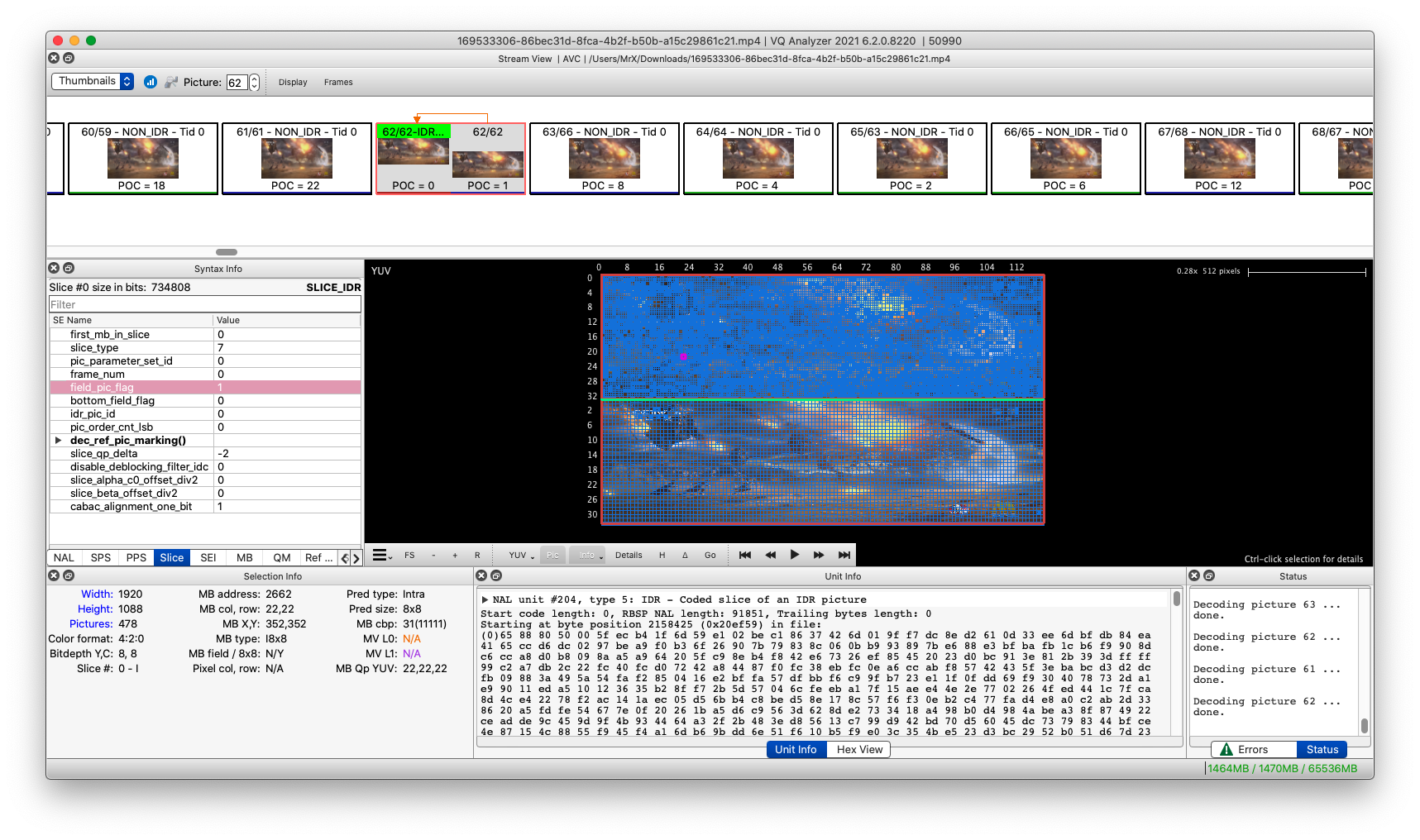1420x840 pixels.
Task: Toggle the H button in viewer toolbar
Action: [662, 555]
